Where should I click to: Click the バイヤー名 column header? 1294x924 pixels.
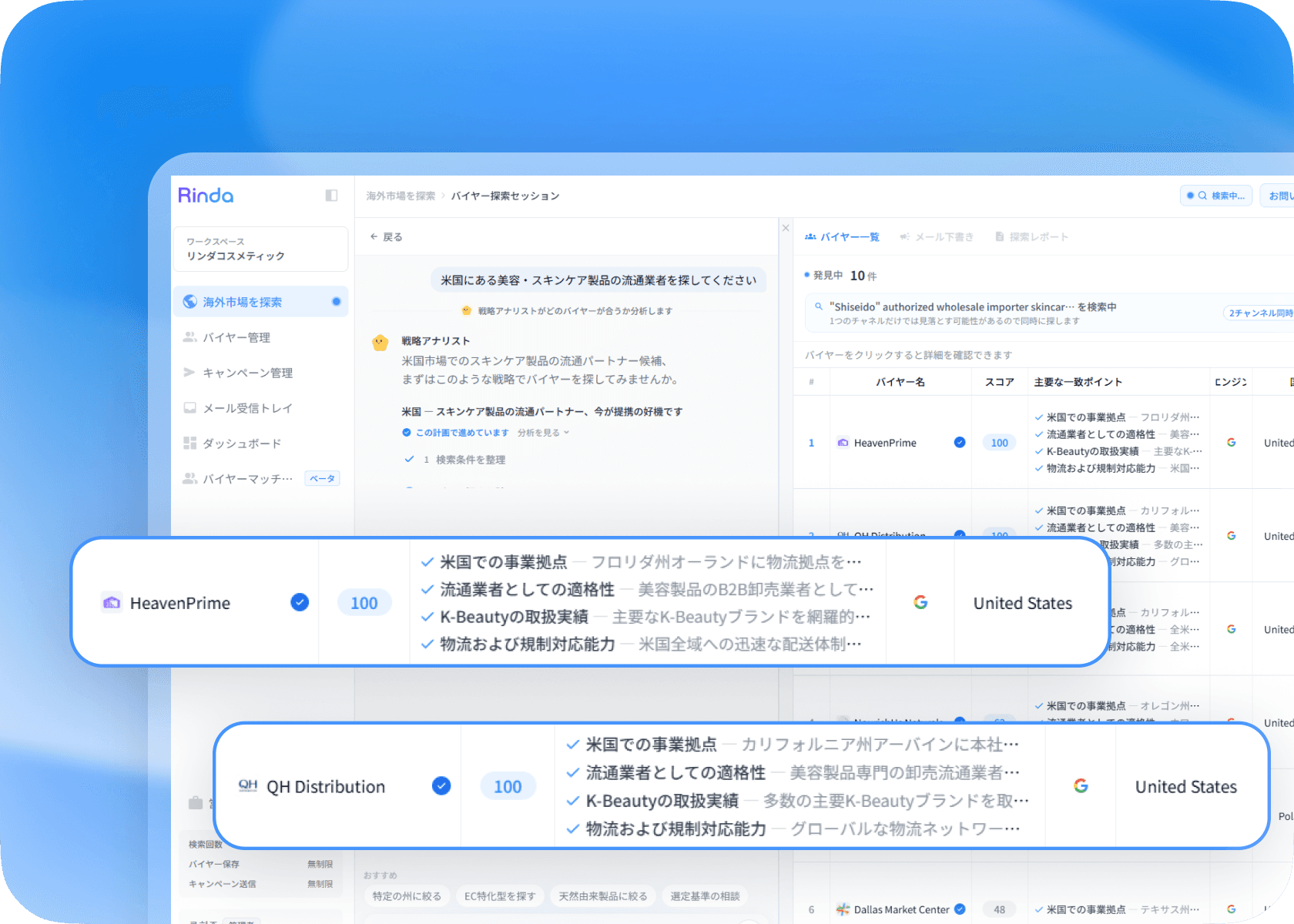tap(900, 382)
